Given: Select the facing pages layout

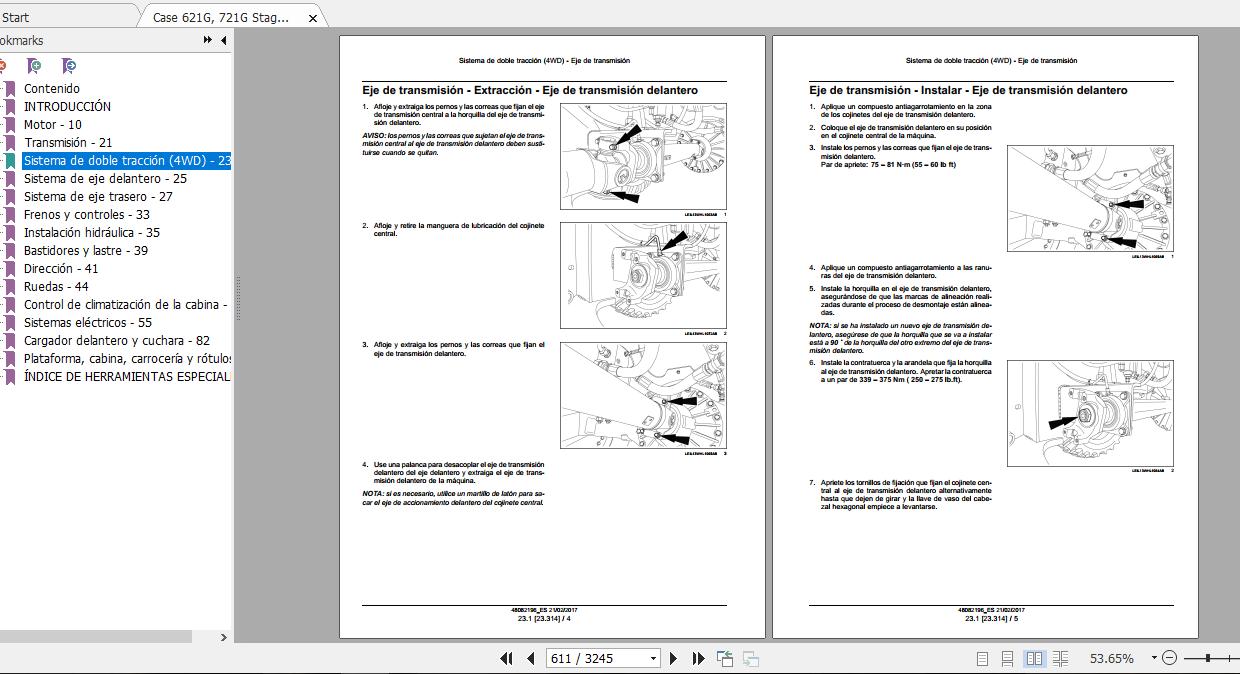Looking at the screenshot, I should (1033, 659).
